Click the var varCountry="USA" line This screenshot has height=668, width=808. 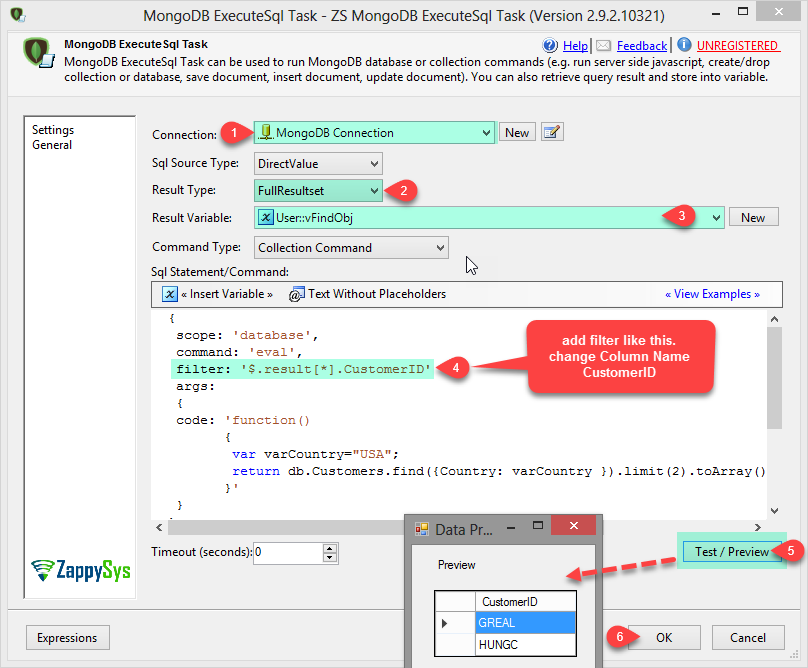coord(315,454)
